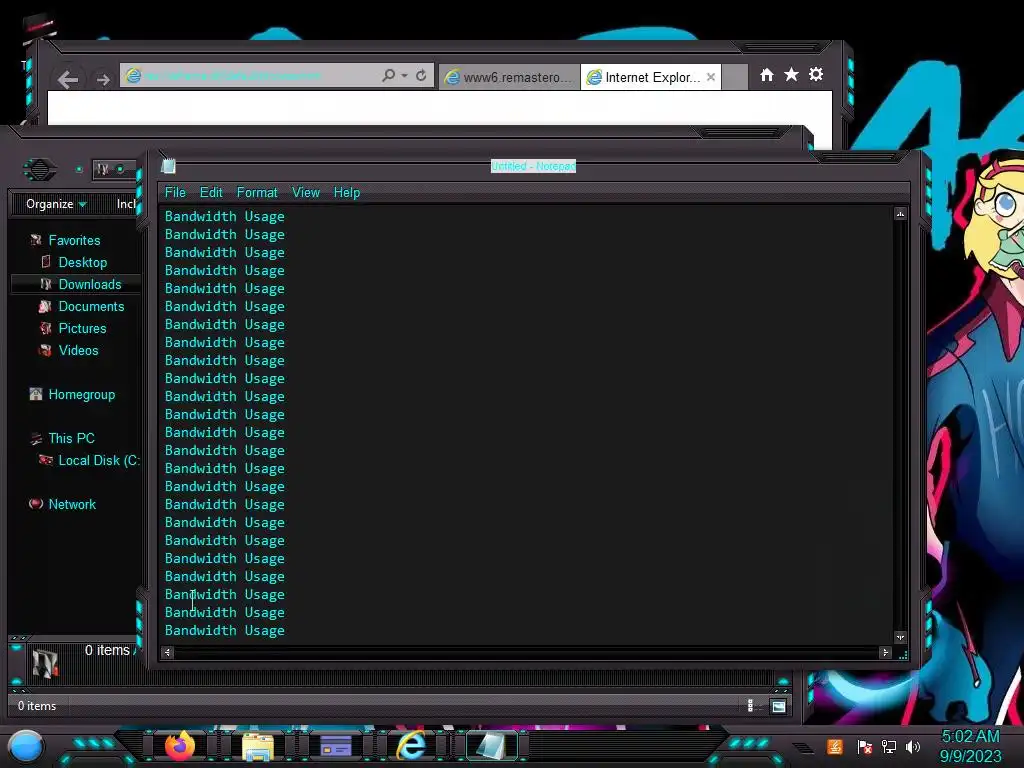Click Notepad horizontal scrollbar left arrow

(x=167, y=652)
